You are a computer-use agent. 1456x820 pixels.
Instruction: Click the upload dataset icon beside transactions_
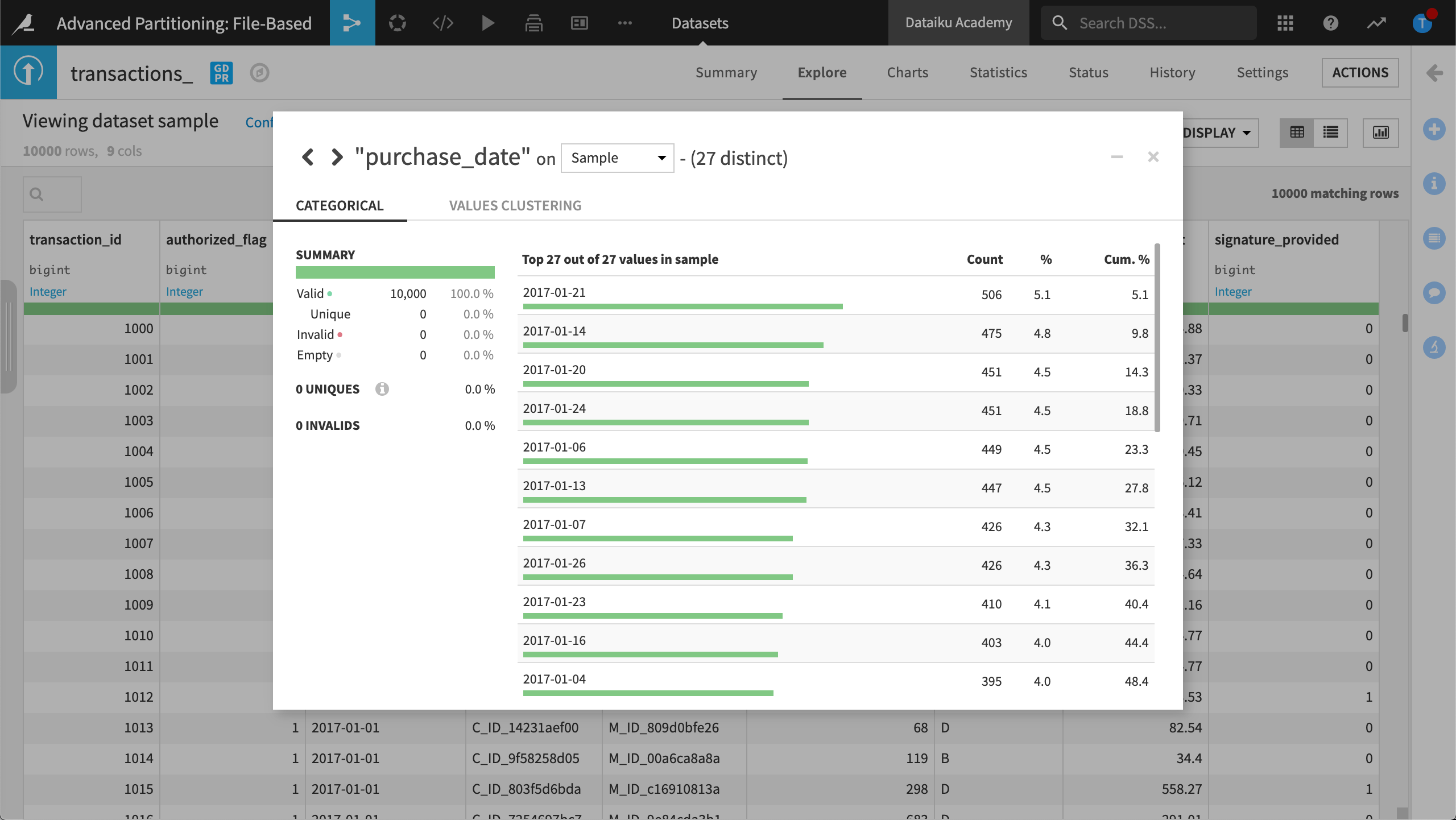tap(28, 72)
